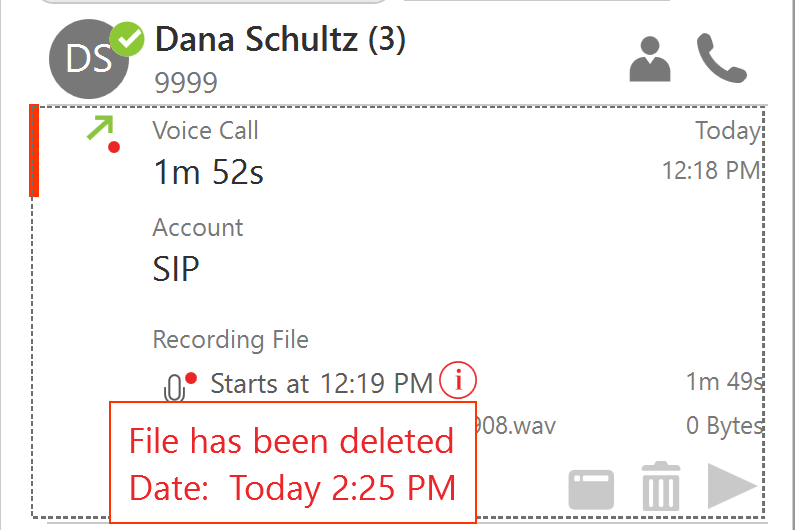Image resolution: width=795 pixels, height=530 pixels.
Task: Play the recording file
Action: (x=732, y=485)
